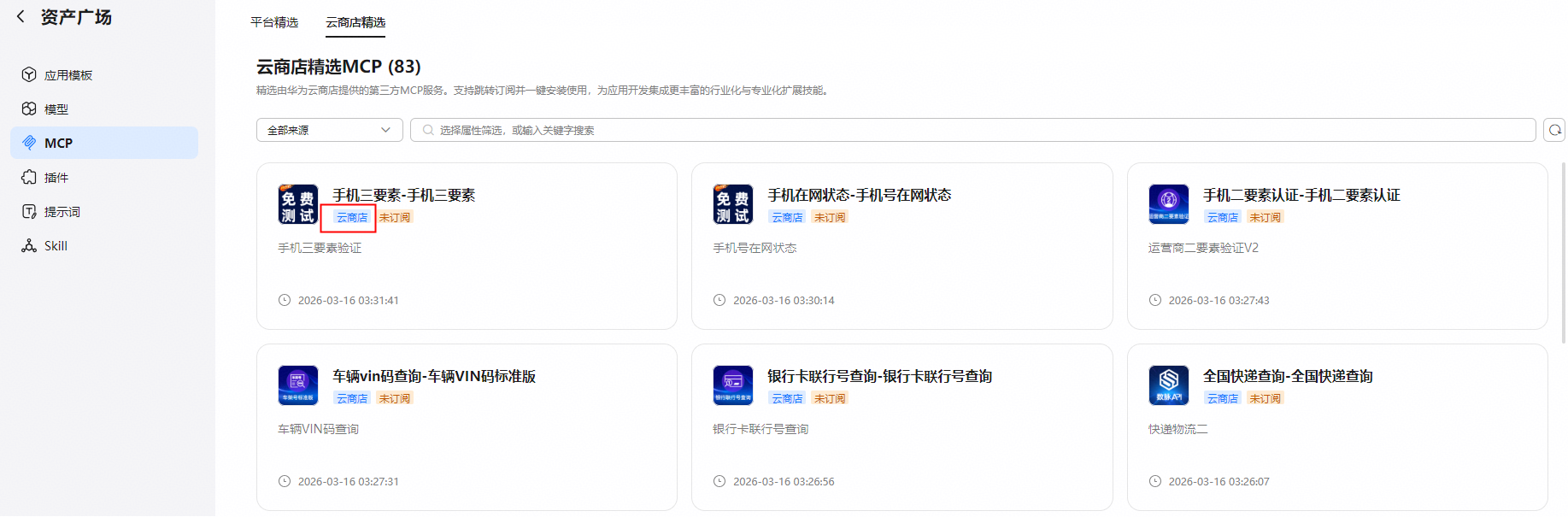Click 云商店 tag on 银行卡联行号查询 card
This screenshot has width=1568, height=517.
[x=787, y=399]
